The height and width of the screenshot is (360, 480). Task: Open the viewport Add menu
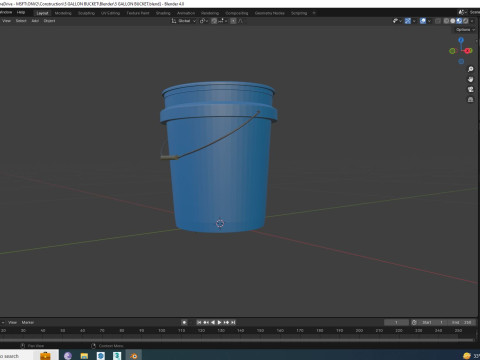35,21
